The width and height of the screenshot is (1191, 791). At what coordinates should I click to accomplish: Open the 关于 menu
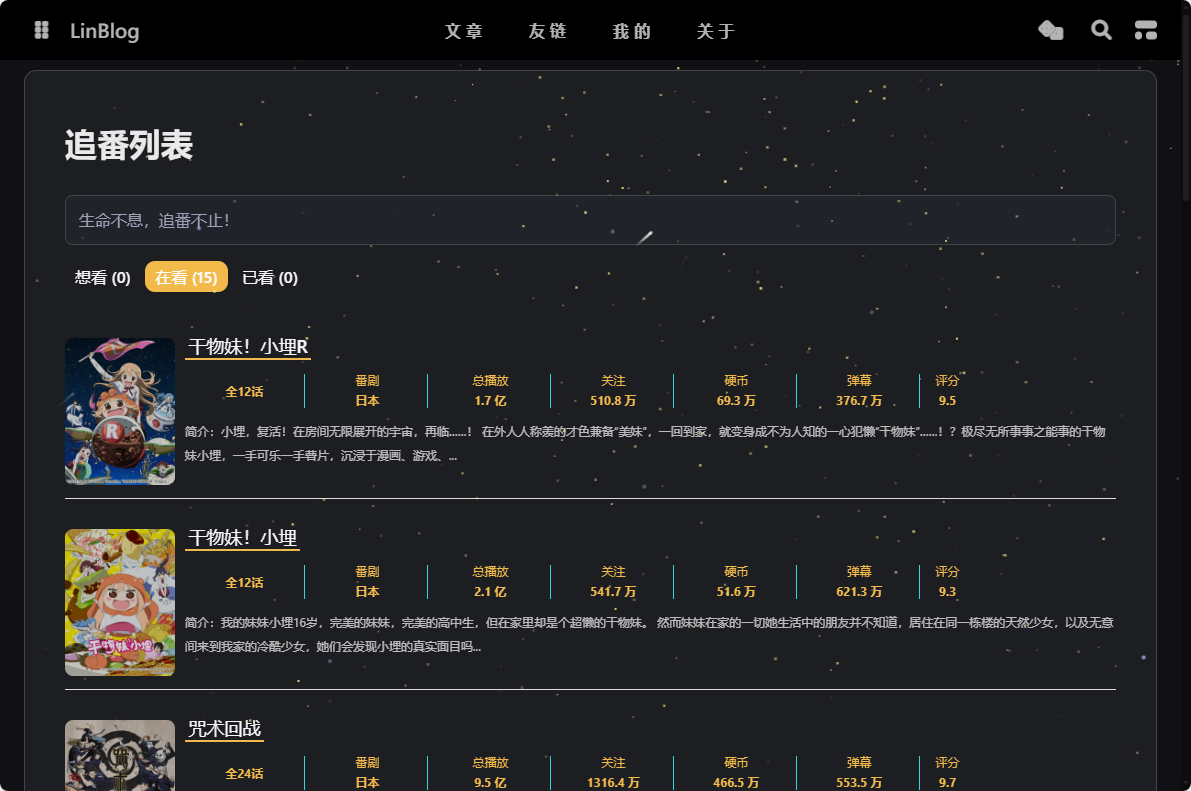point(716,31)
